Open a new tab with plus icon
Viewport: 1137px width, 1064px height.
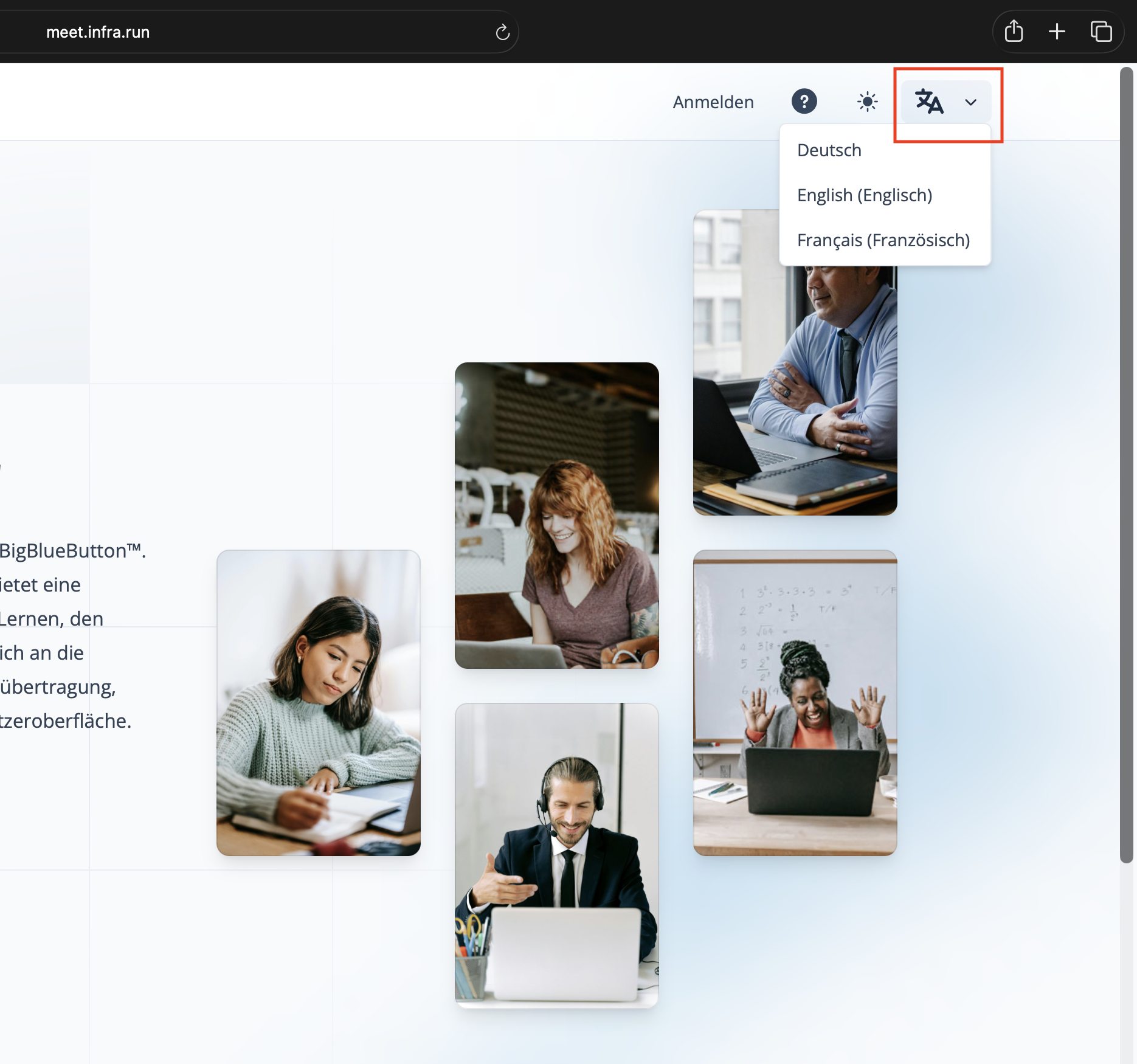(x=1057, y=31)
